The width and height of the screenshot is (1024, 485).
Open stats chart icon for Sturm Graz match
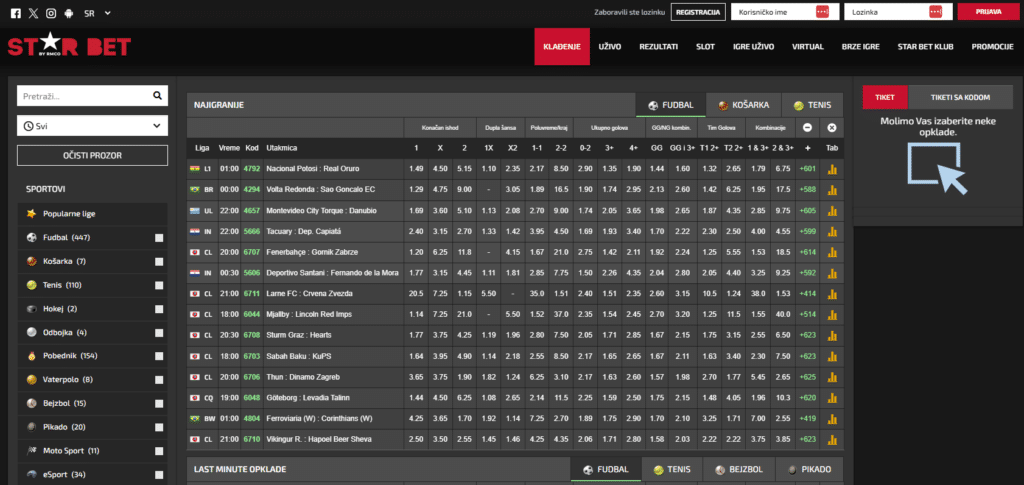[x=832, y=336]
